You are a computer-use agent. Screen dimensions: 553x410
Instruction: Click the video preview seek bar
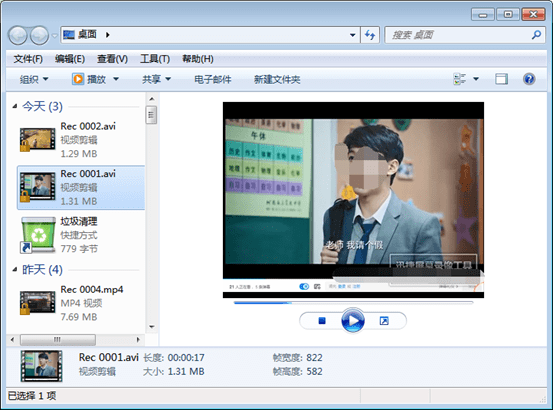coord(353,302)
